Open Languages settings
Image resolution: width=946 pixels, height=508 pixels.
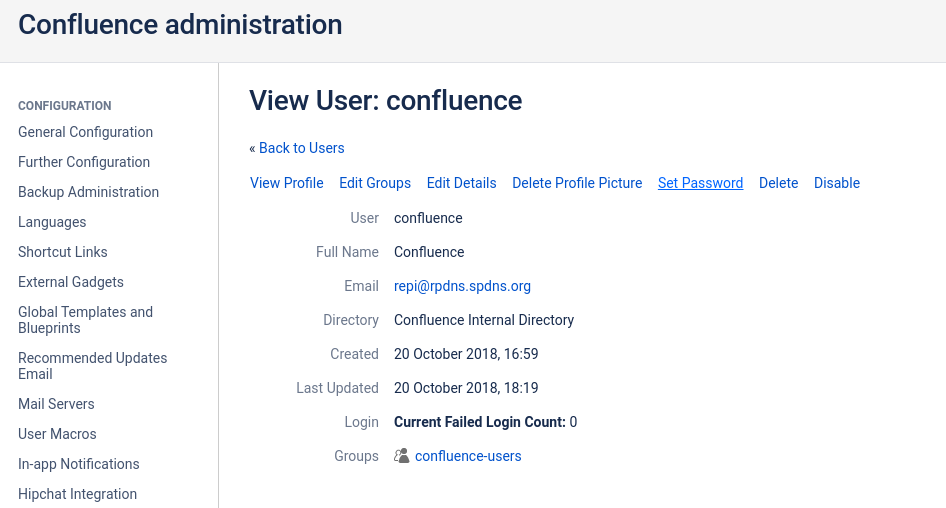(52, 222)
